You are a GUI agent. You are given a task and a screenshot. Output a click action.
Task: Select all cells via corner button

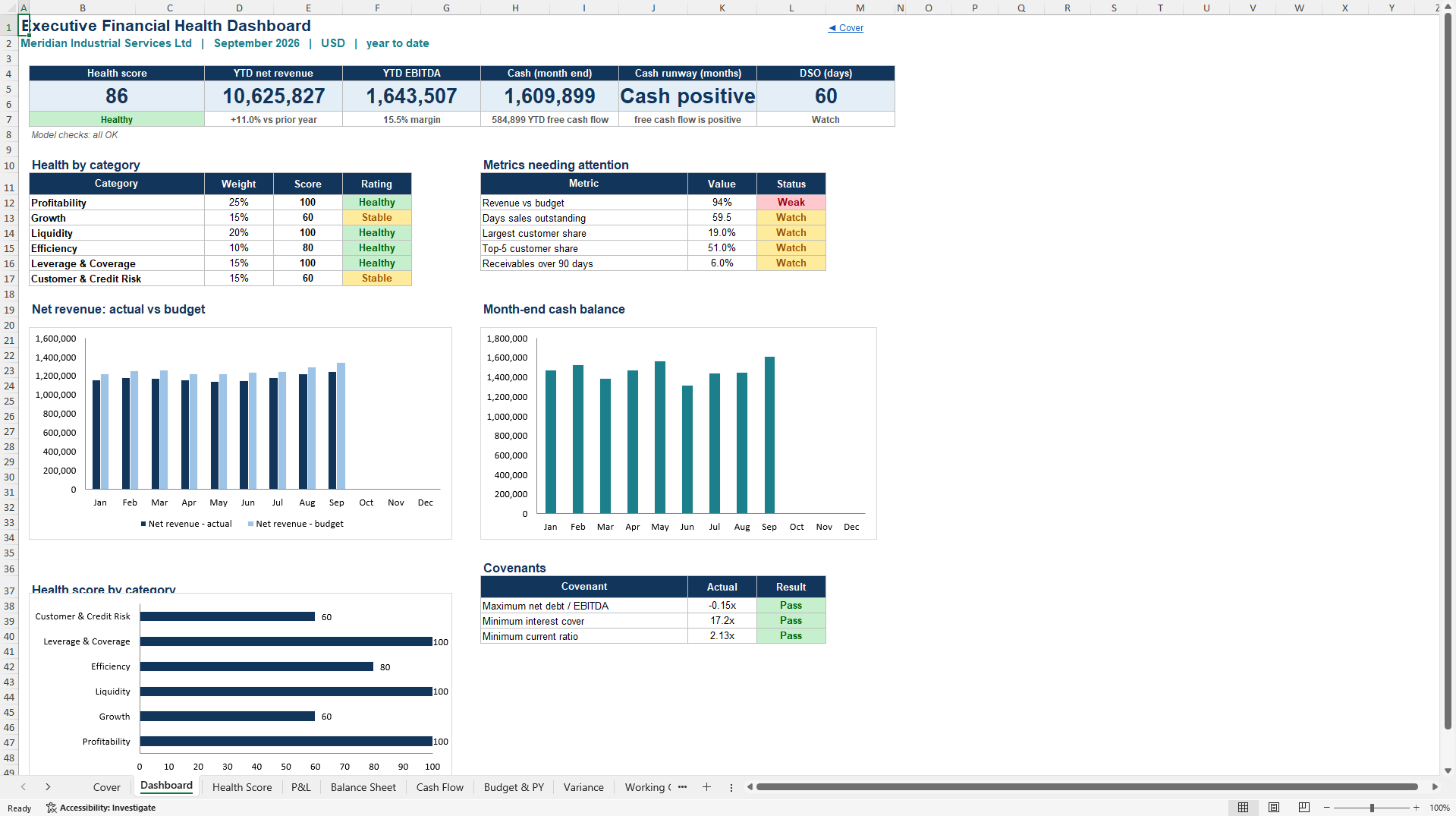click(x=8, y=8)
